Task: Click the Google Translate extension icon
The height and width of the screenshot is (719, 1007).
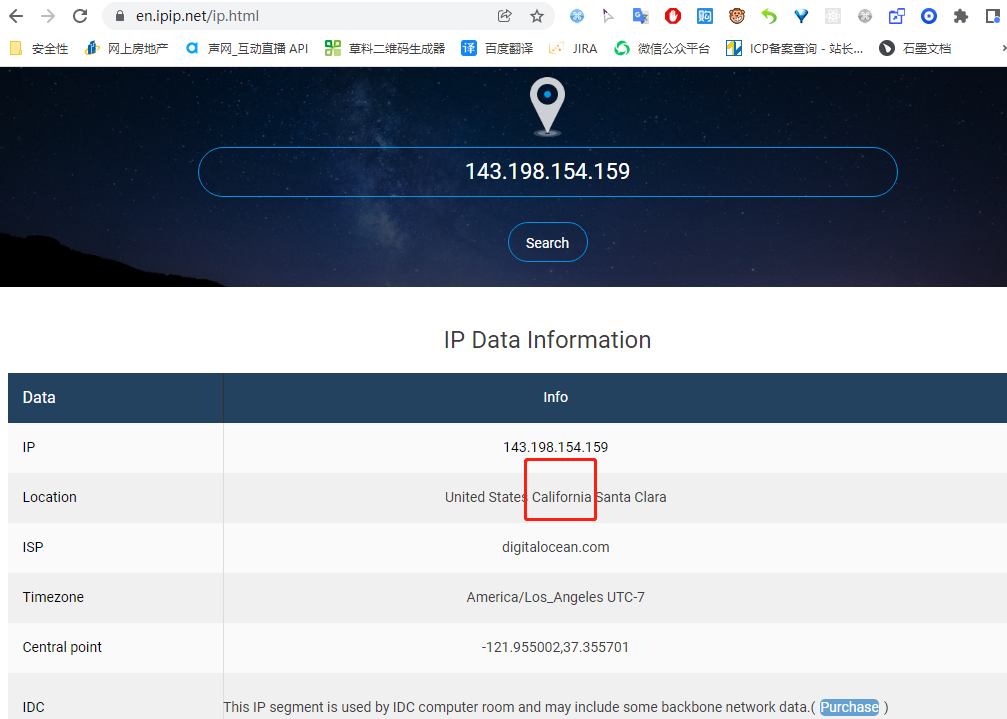Action: coord(640,16)
